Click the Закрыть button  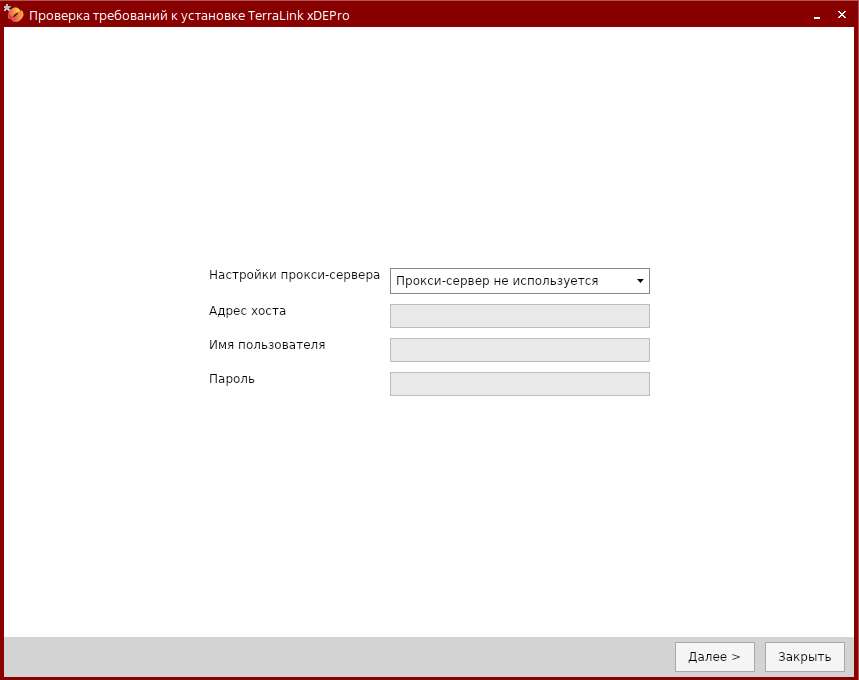(x=804, y=656)
